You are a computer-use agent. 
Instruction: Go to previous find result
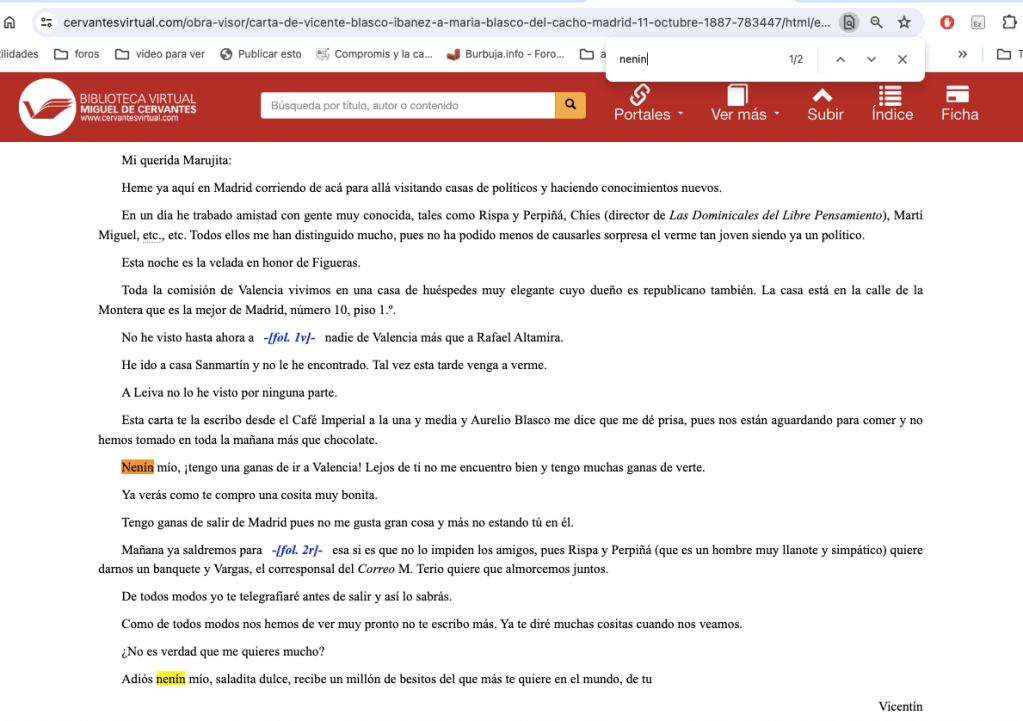click(840, 59)
